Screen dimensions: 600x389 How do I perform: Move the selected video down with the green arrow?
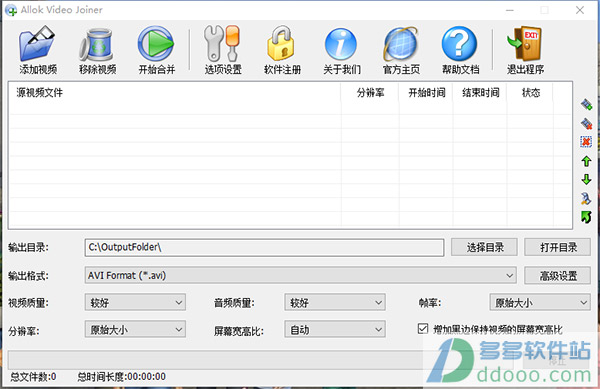tap(586, 179)
